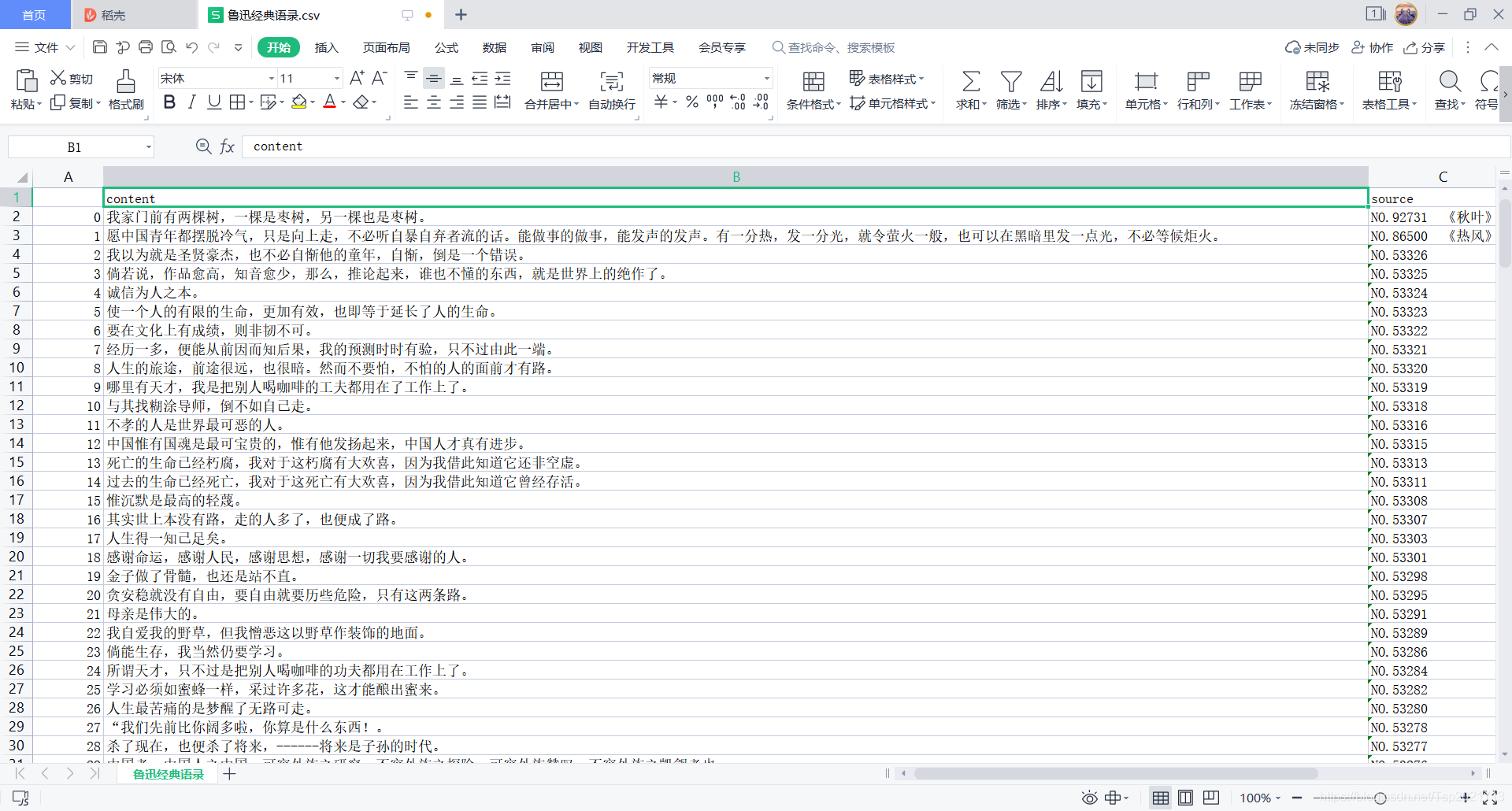
Task: Click the 协作 collaborate button
Action: (1373, 47)
